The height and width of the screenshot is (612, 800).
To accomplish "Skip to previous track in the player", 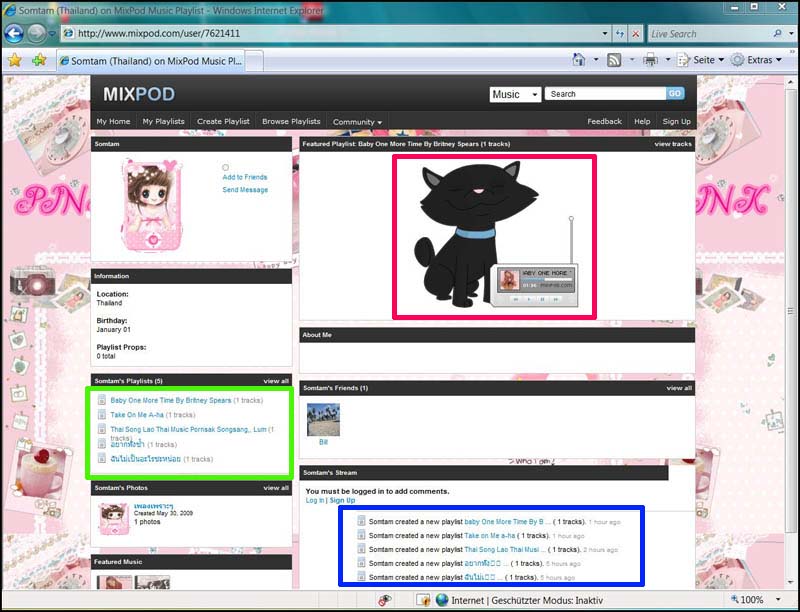I will (x=516, y=299).
